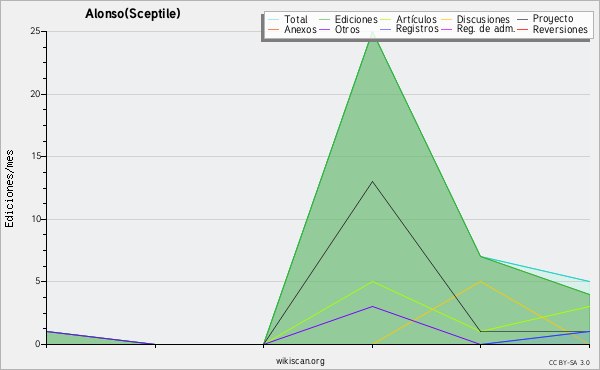This screenshot has height=370, width=600.
Task: Click the orange Anexos line swatch
Action: click(x=274, y=29)
